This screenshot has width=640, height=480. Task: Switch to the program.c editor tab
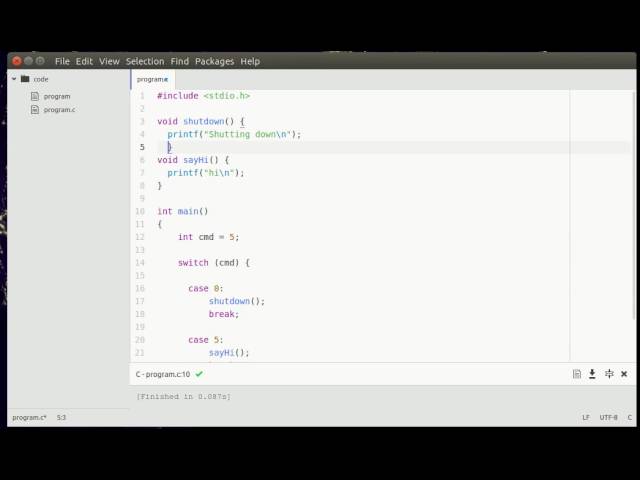[153, 79]
